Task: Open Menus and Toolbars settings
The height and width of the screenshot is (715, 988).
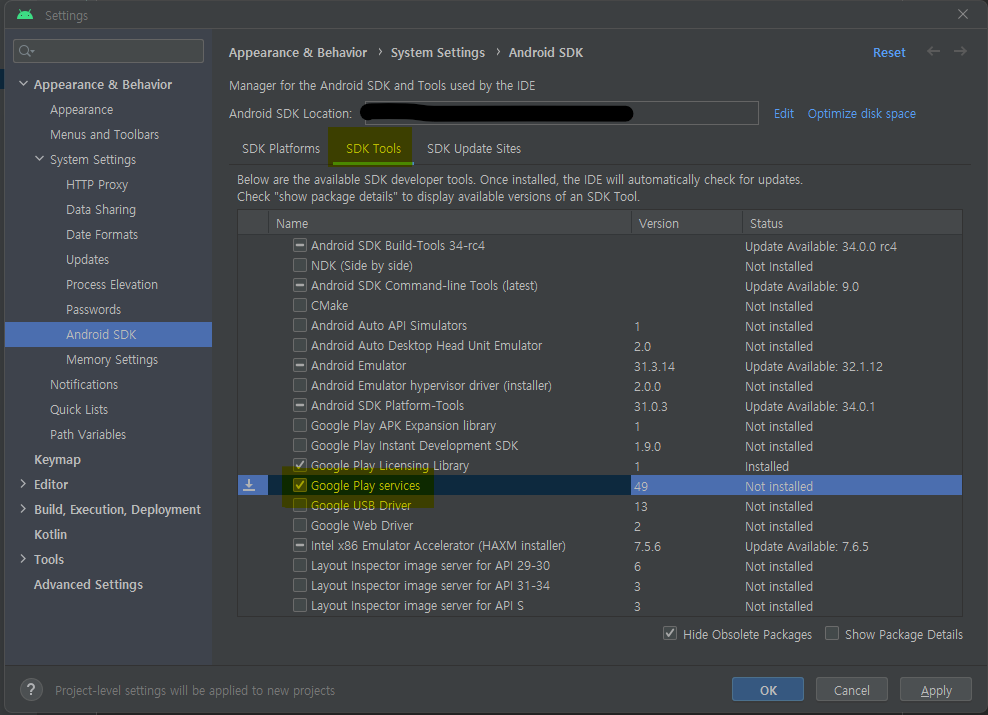Action: pyautogui.click(x=105, y=134)
